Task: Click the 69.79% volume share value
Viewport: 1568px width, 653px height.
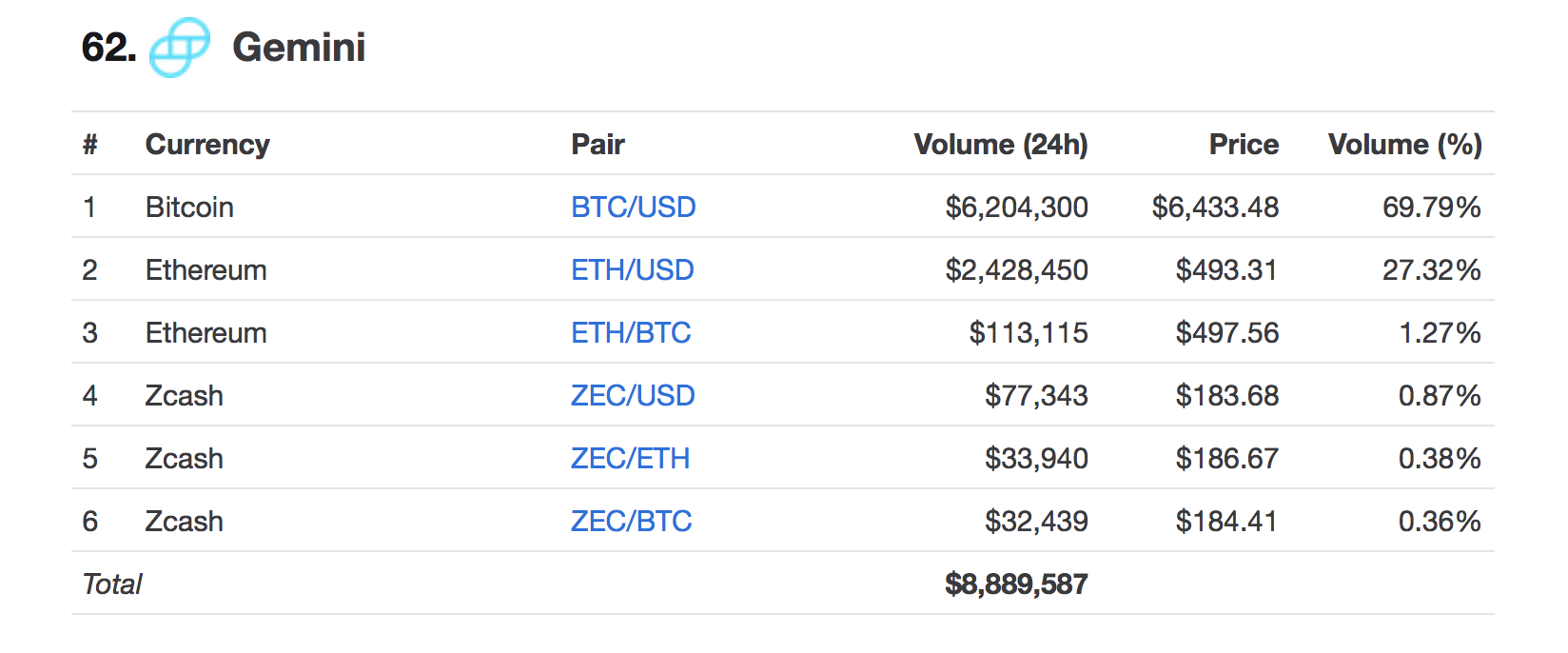Action: tap(1431, 207)
